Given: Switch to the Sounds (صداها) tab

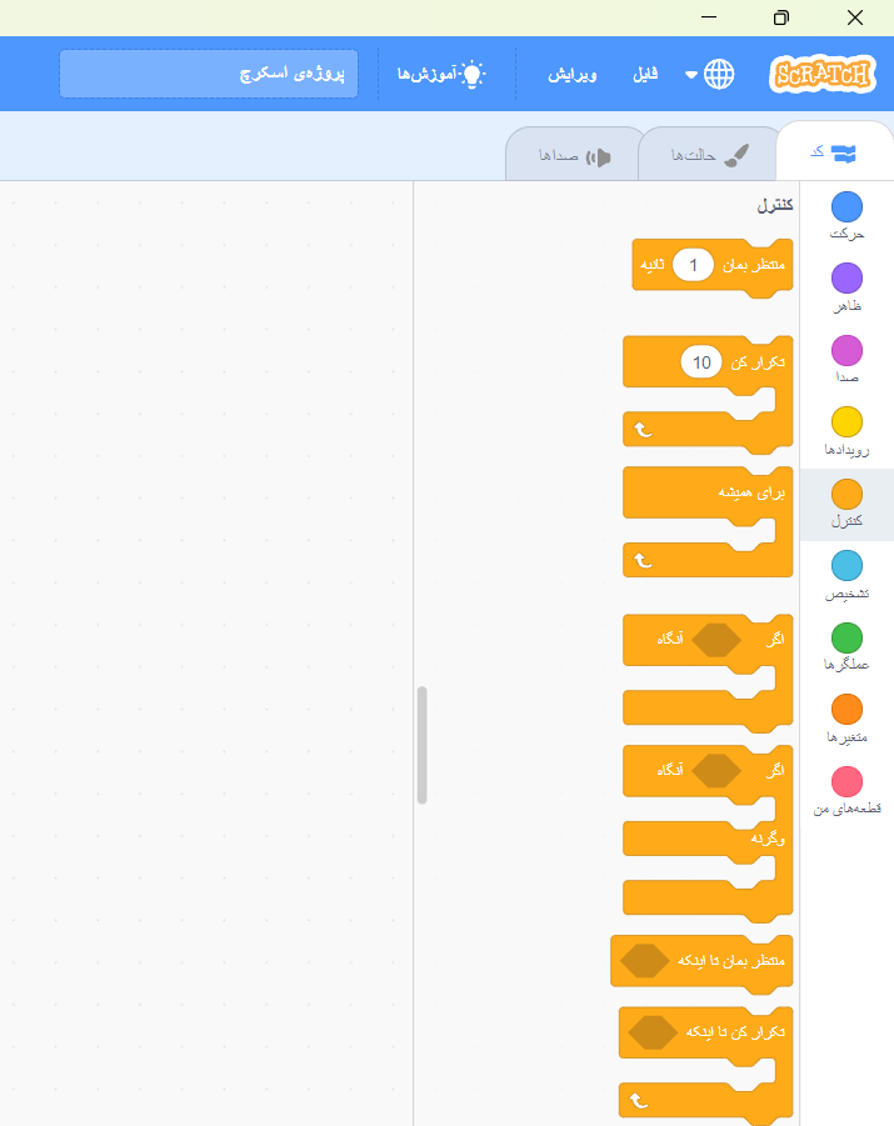Looking at the screenshot, I should click(574, 156).
